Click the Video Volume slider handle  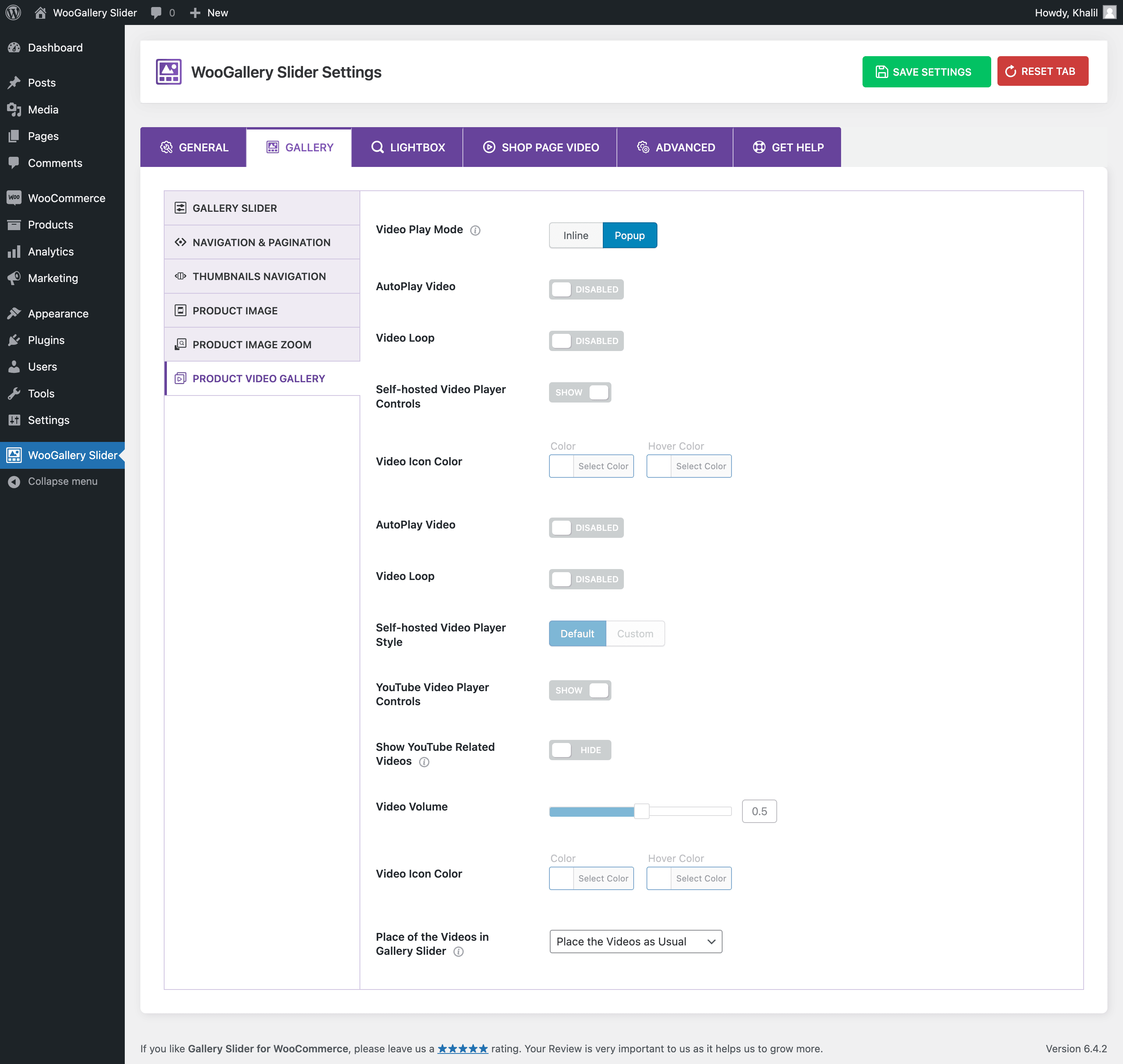(x=641, y=811)
